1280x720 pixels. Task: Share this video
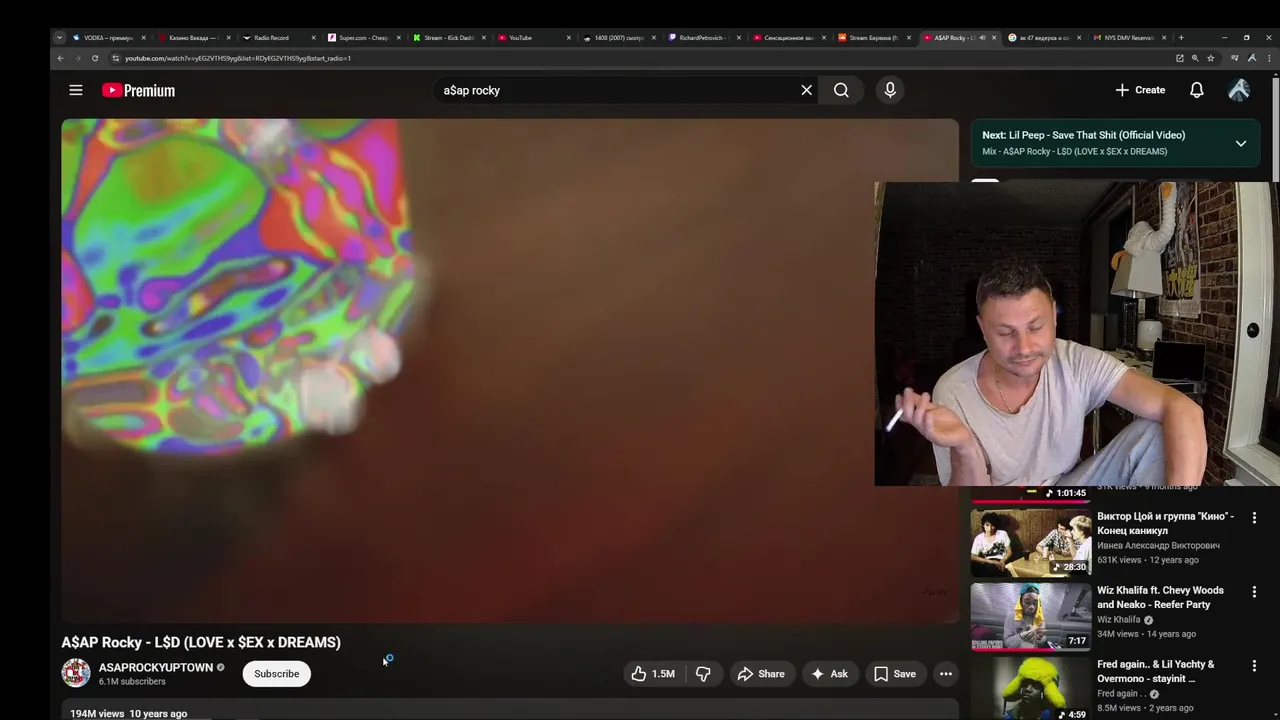click(x=761, y=674)
